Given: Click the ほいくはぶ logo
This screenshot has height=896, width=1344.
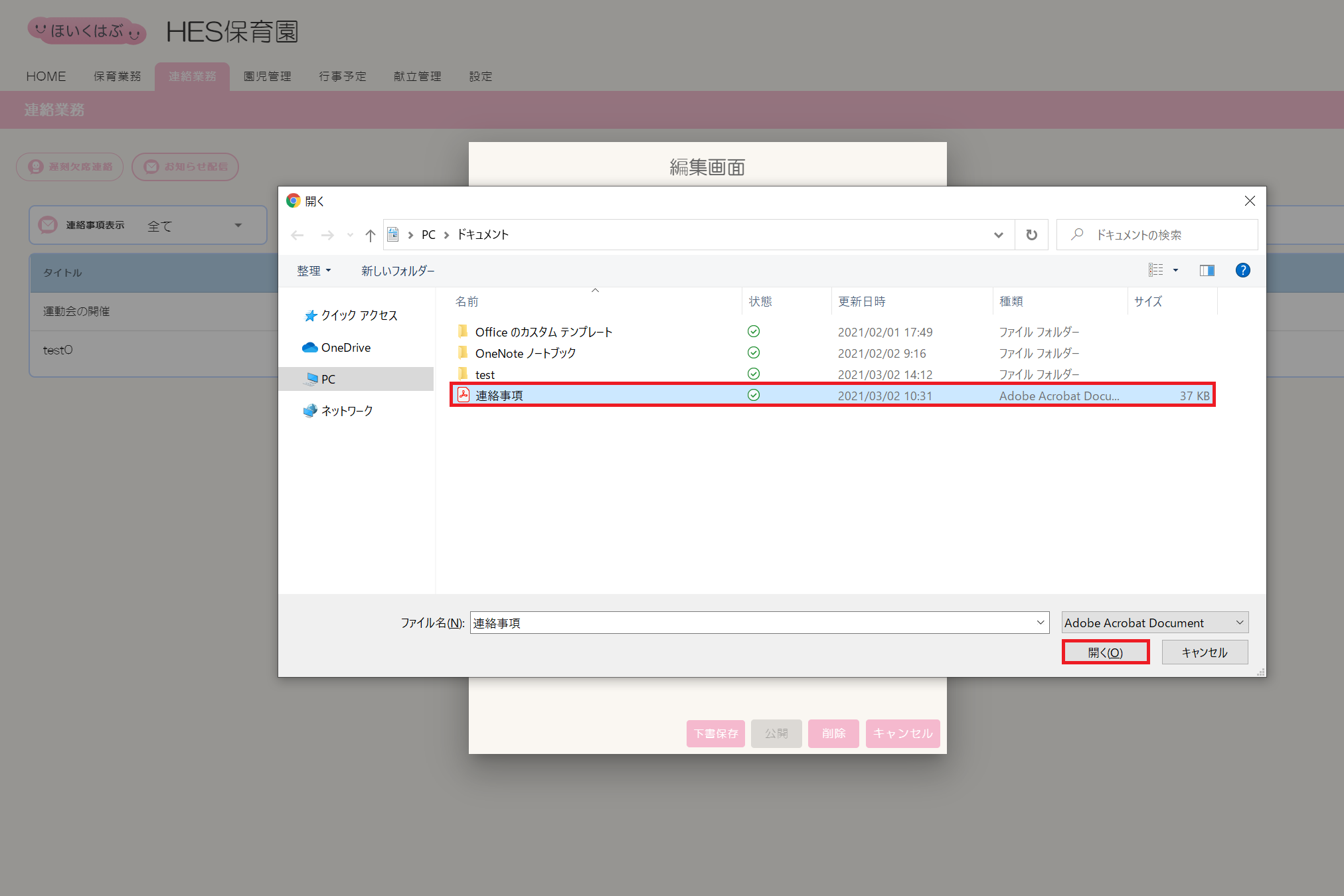Looking at the screenshot, I should point(87,31).
